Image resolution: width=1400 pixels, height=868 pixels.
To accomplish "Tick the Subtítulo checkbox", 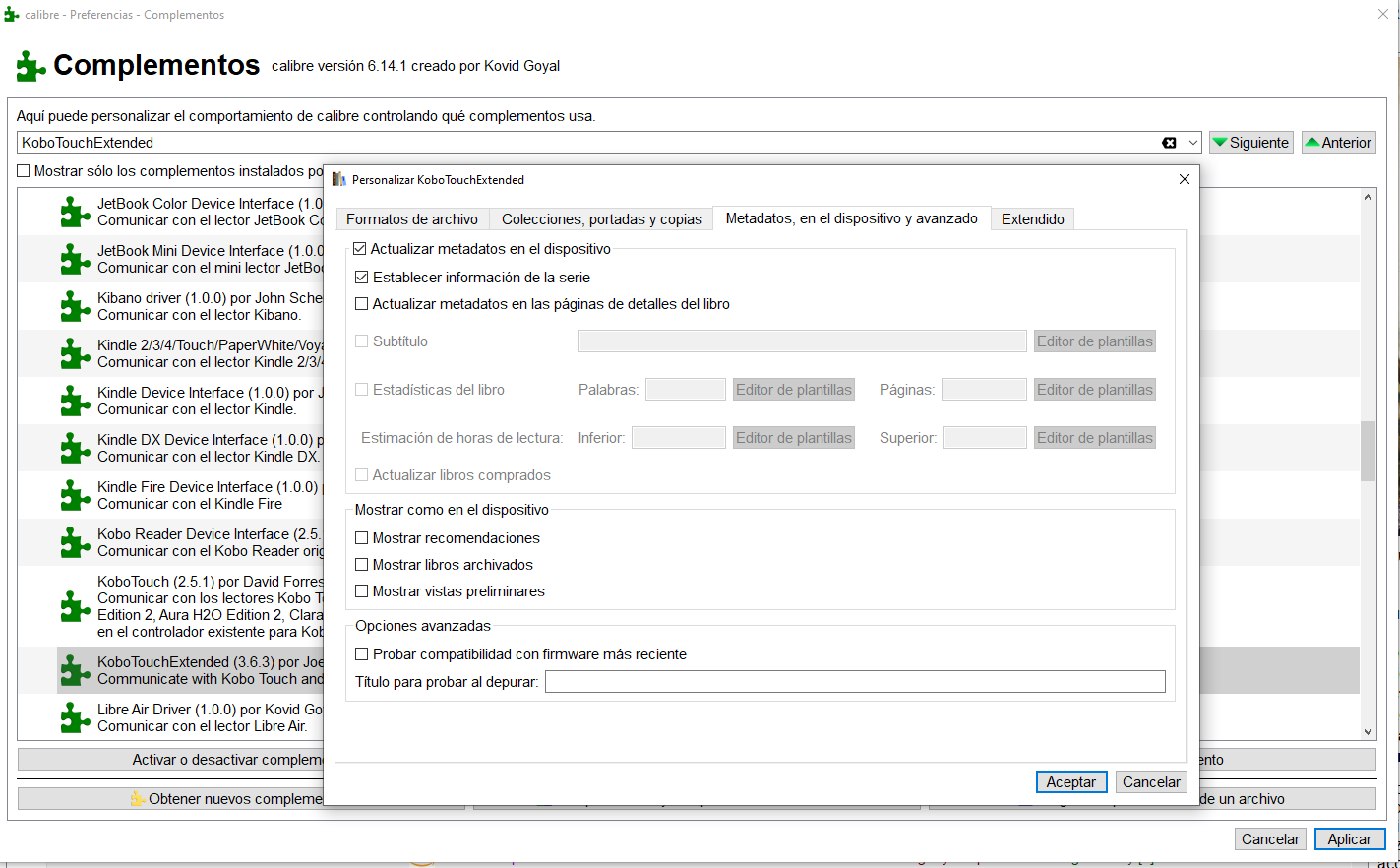I will coord(361,341).
